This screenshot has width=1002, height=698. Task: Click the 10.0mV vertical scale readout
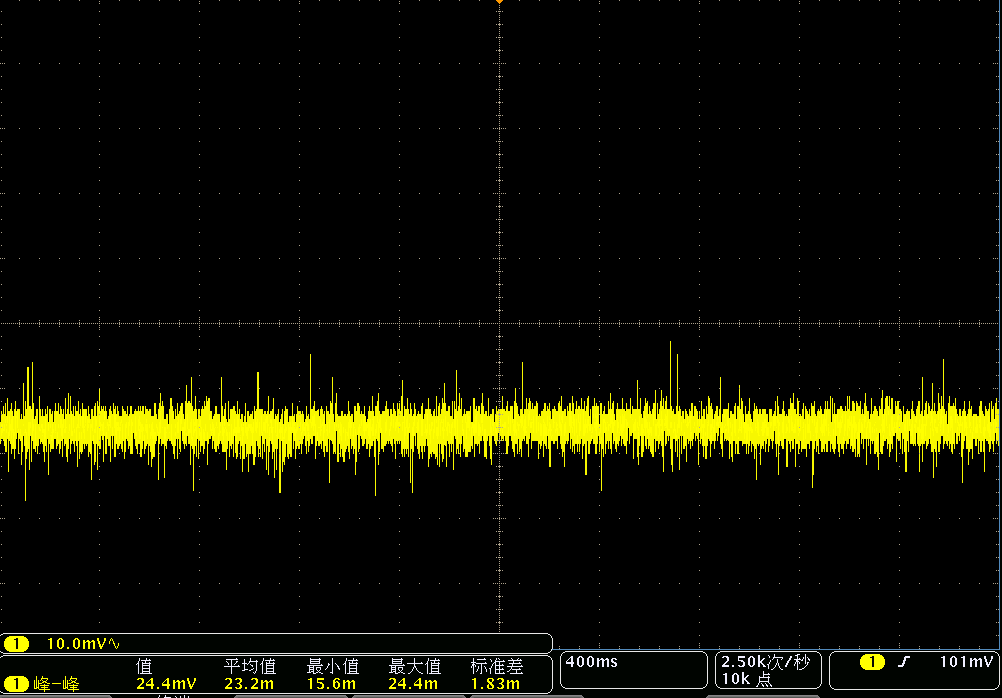[75, 644]
